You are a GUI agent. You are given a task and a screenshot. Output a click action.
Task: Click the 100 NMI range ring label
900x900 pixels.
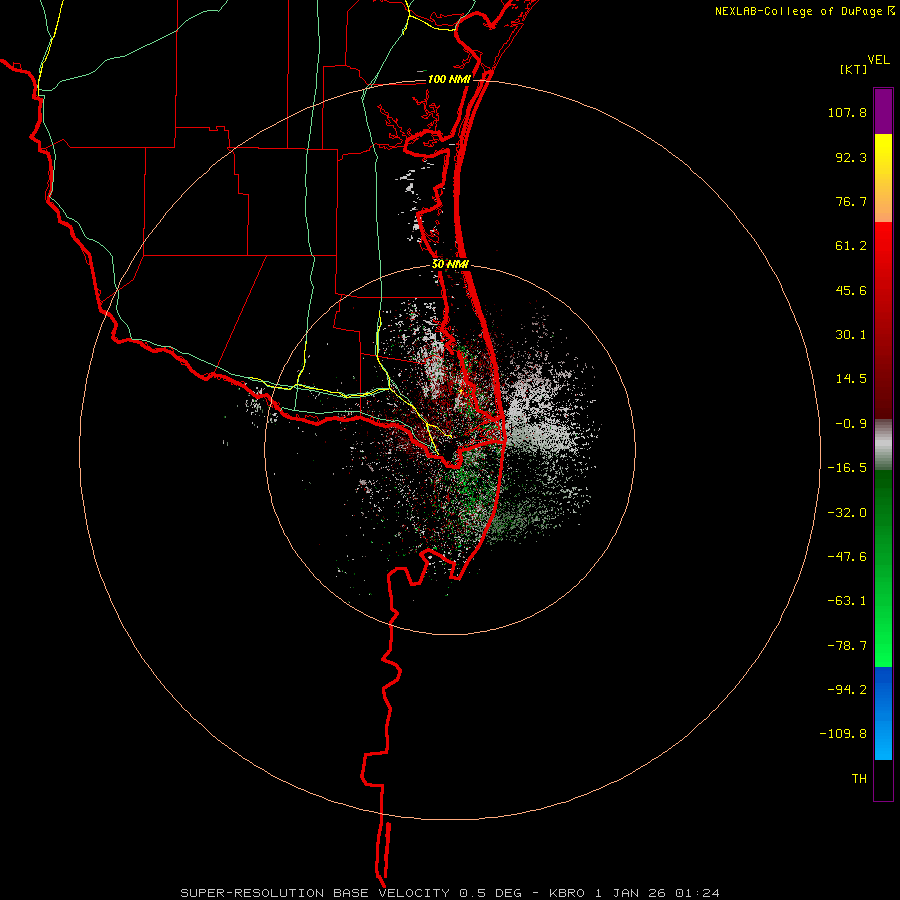pyautogui.click(x=449, y=79)
